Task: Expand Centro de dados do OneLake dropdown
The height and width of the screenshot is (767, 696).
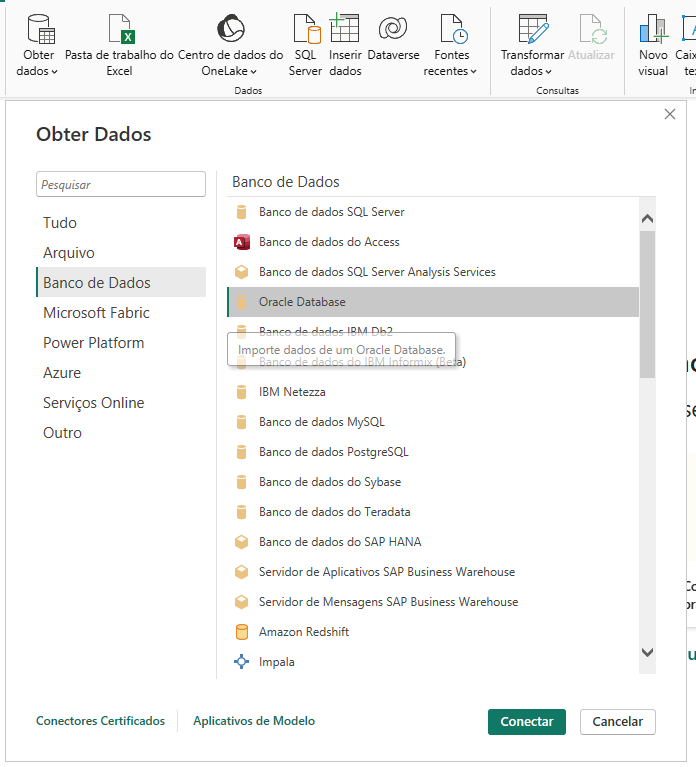Action: click(x=253, y=72)
